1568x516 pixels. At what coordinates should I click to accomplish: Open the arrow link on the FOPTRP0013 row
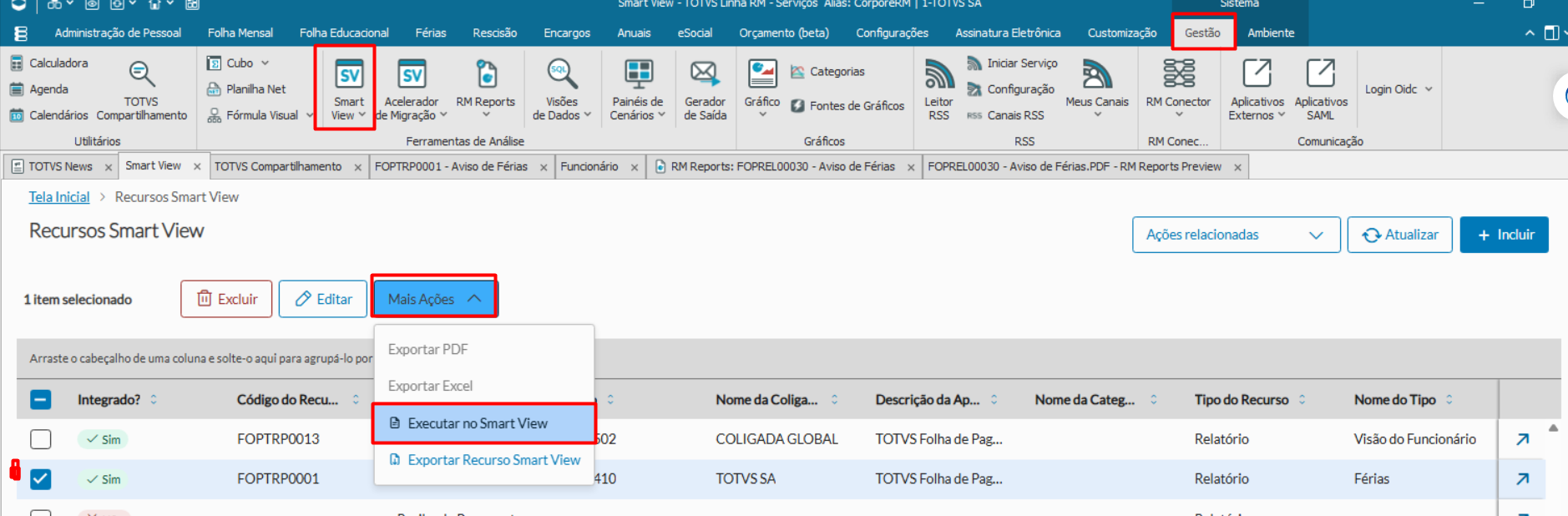(1522, 439)
